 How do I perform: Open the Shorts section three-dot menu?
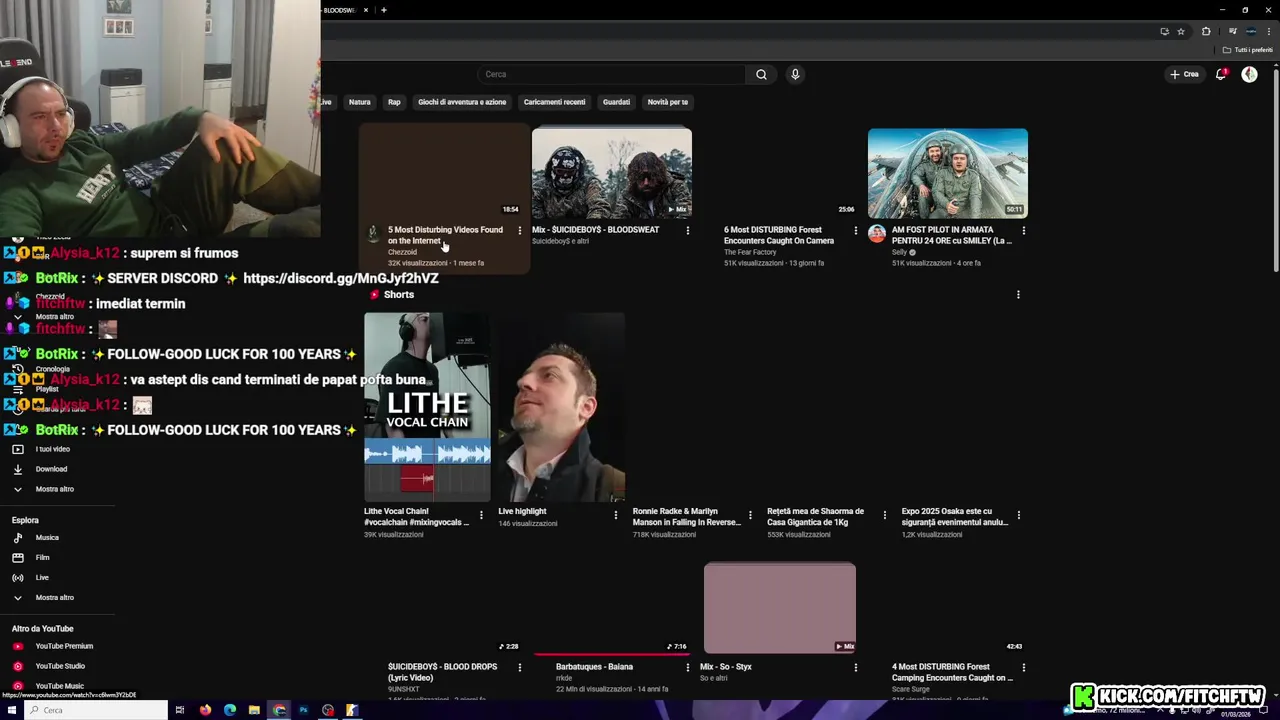(1018, 295)
